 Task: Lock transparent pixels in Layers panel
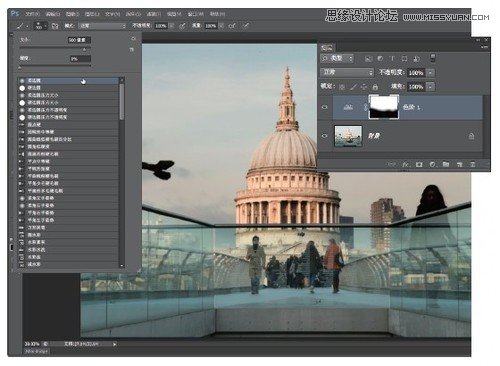[x=342, y=87]
